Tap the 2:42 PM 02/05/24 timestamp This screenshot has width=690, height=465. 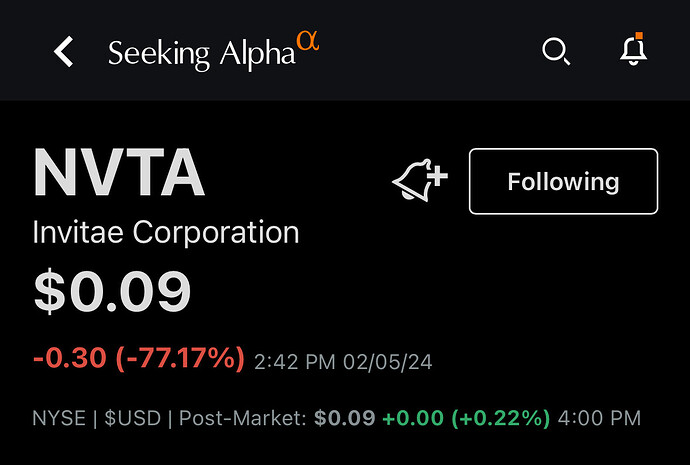(x=343, y=362)
